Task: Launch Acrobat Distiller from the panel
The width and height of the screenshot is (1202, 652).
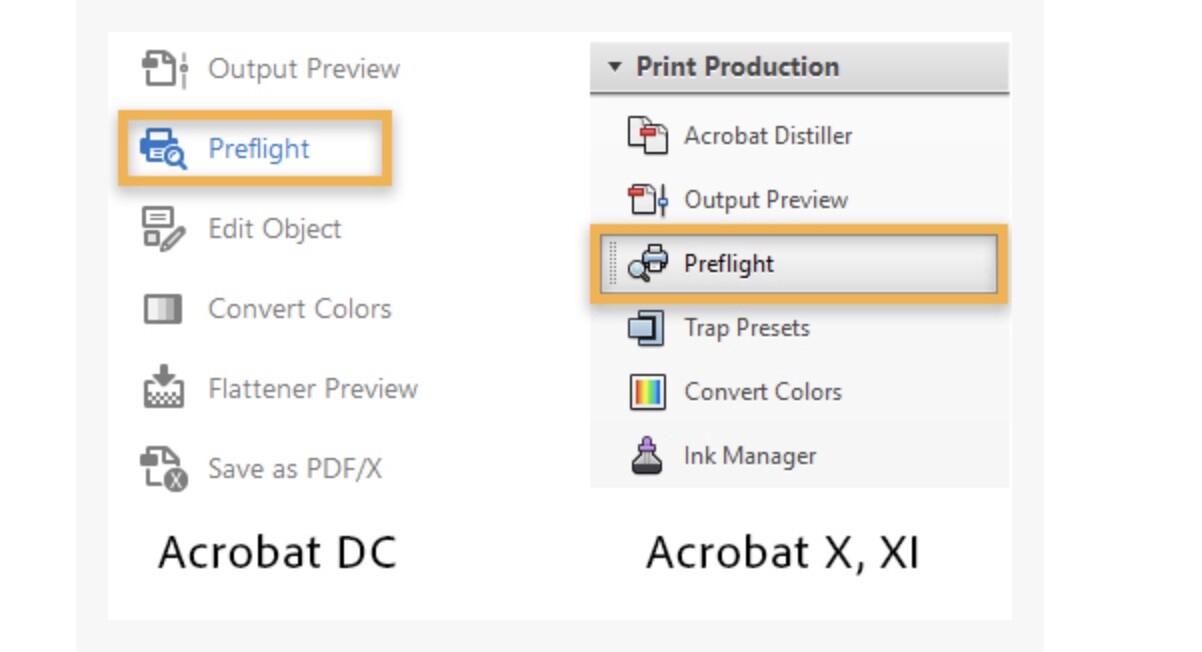Action: coord(651,135)
